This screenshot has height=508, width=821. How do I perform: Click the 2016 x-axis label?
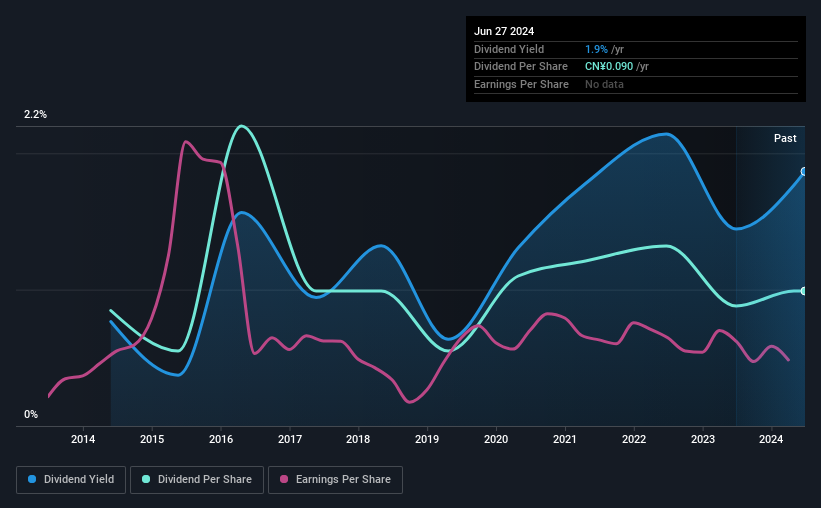[x=221, y=439]
